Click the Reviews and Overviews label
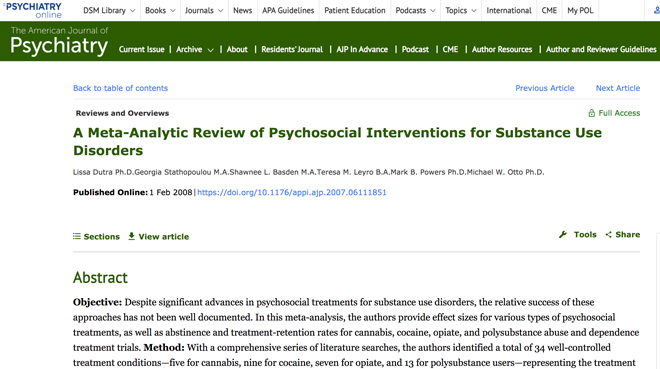This screenshot has height=369, width=660. (x=122, y=113)
